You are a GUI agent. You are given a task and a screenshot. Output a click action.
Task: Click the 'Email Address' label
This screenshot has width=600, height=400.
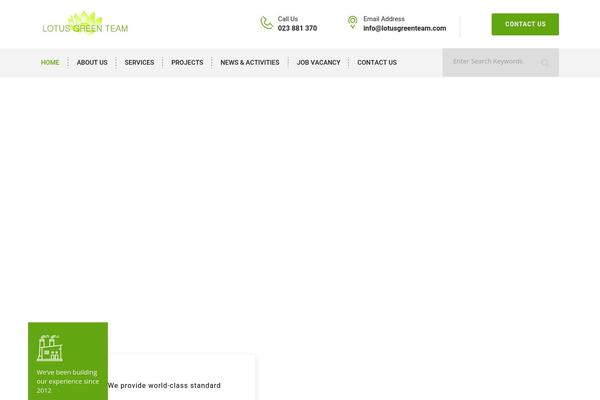point(384,19)
